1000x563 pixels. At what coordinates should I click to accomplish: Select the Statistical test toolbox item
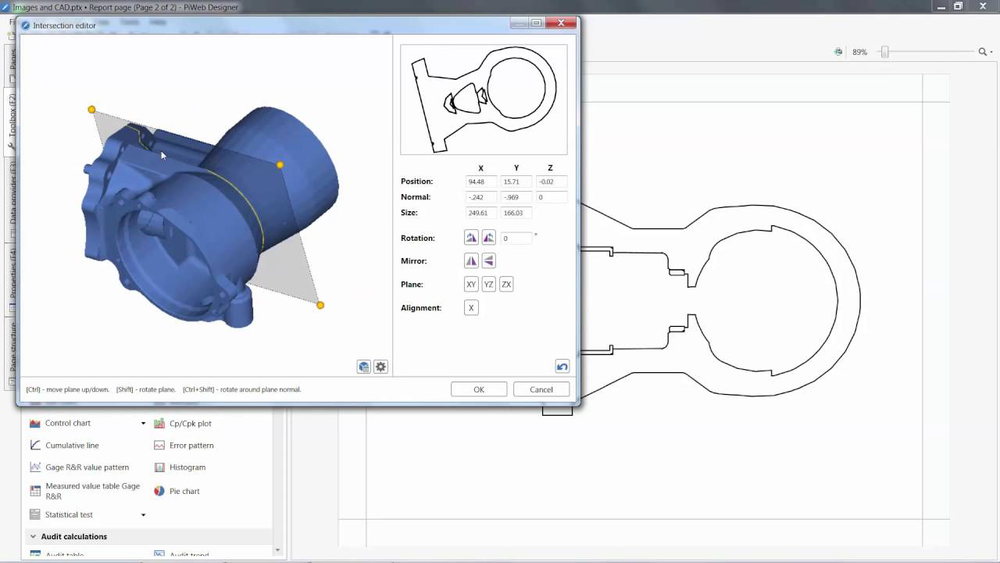click(62, 515)
